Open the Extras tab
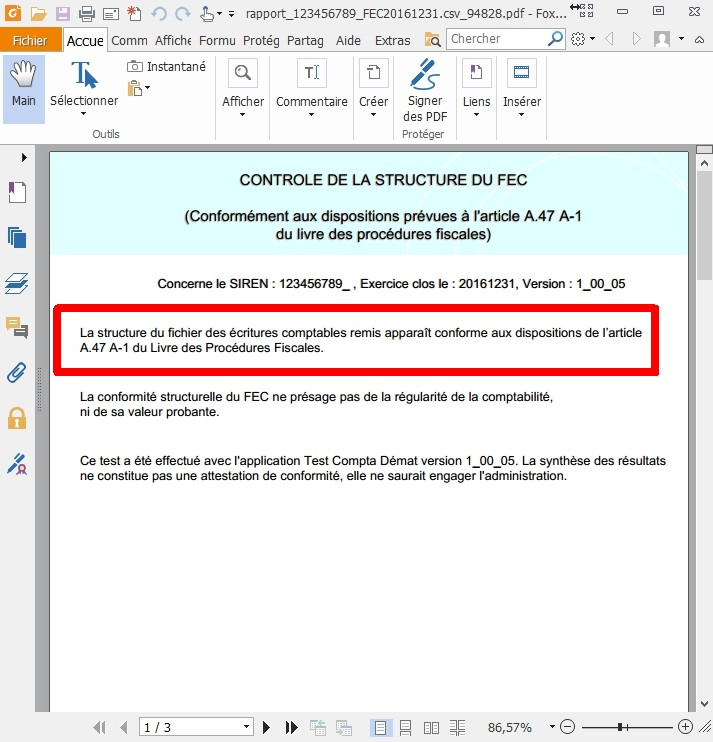This screenshot has width=713, height=742. click(x=392, y=41)
